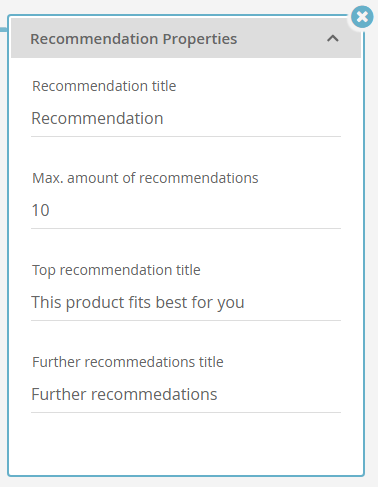Click the 'Further recommedations' value text
Screen dimensions: 378x487
point(124,394)
